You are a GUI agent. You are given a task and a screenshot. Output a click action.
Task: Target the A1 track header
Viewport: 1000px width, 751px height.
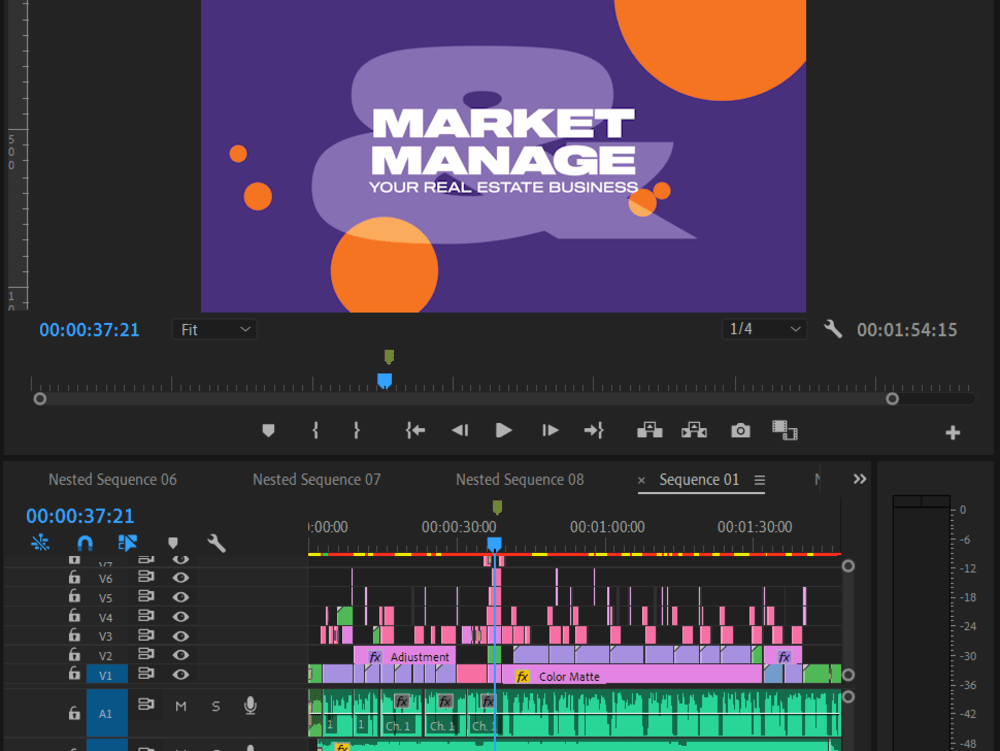[107, 713]
